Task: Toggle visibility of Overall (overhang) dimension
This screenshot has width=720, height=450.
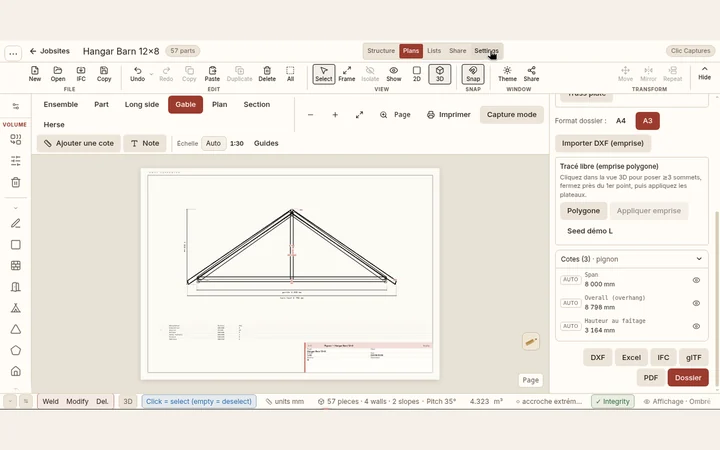Action: [x=696, y=303]
